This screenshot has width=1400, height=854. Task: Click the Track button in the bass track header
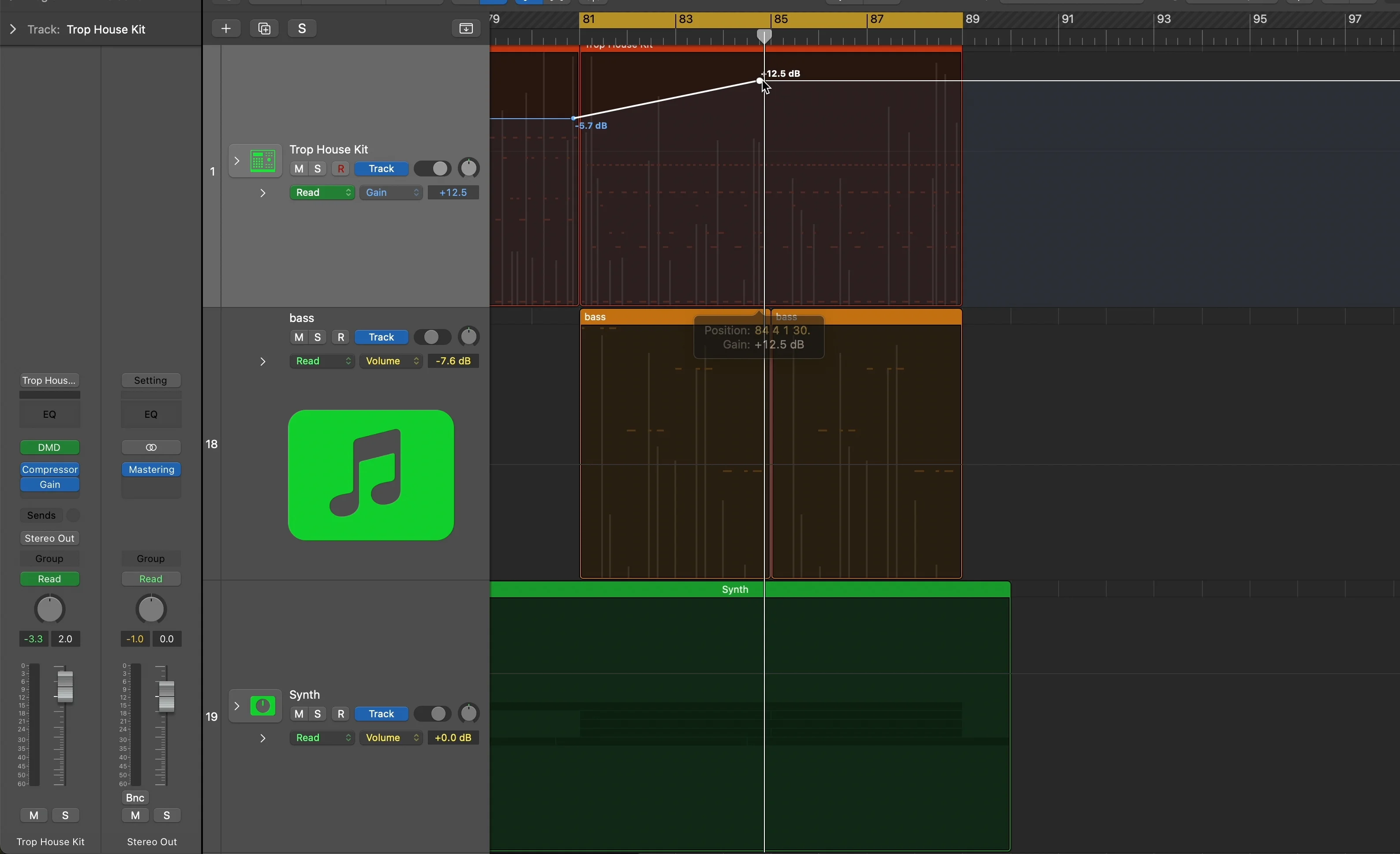tap(381, 337)
